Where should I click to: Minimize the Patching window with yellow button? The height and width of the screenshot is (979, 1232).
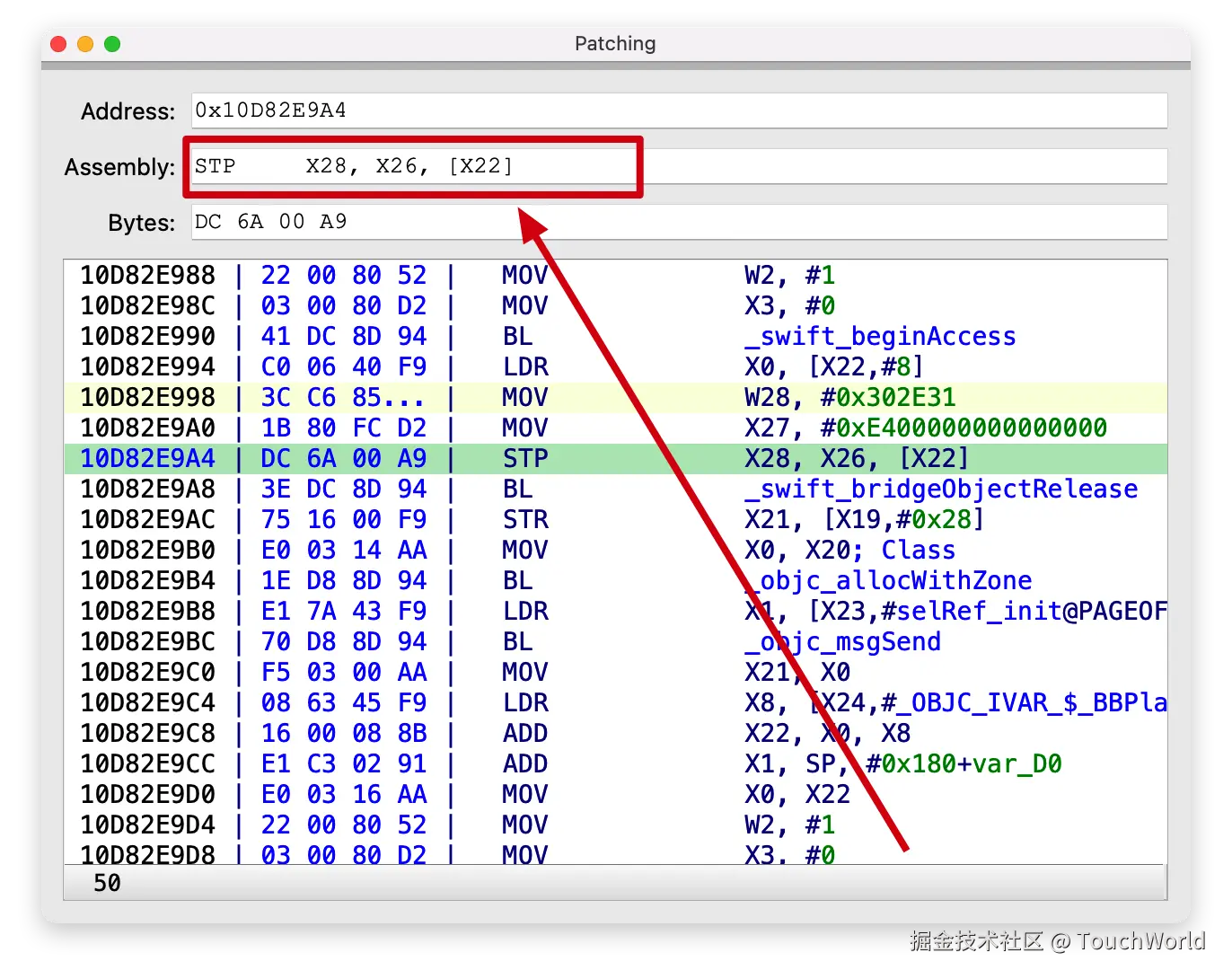coord(85,44)
